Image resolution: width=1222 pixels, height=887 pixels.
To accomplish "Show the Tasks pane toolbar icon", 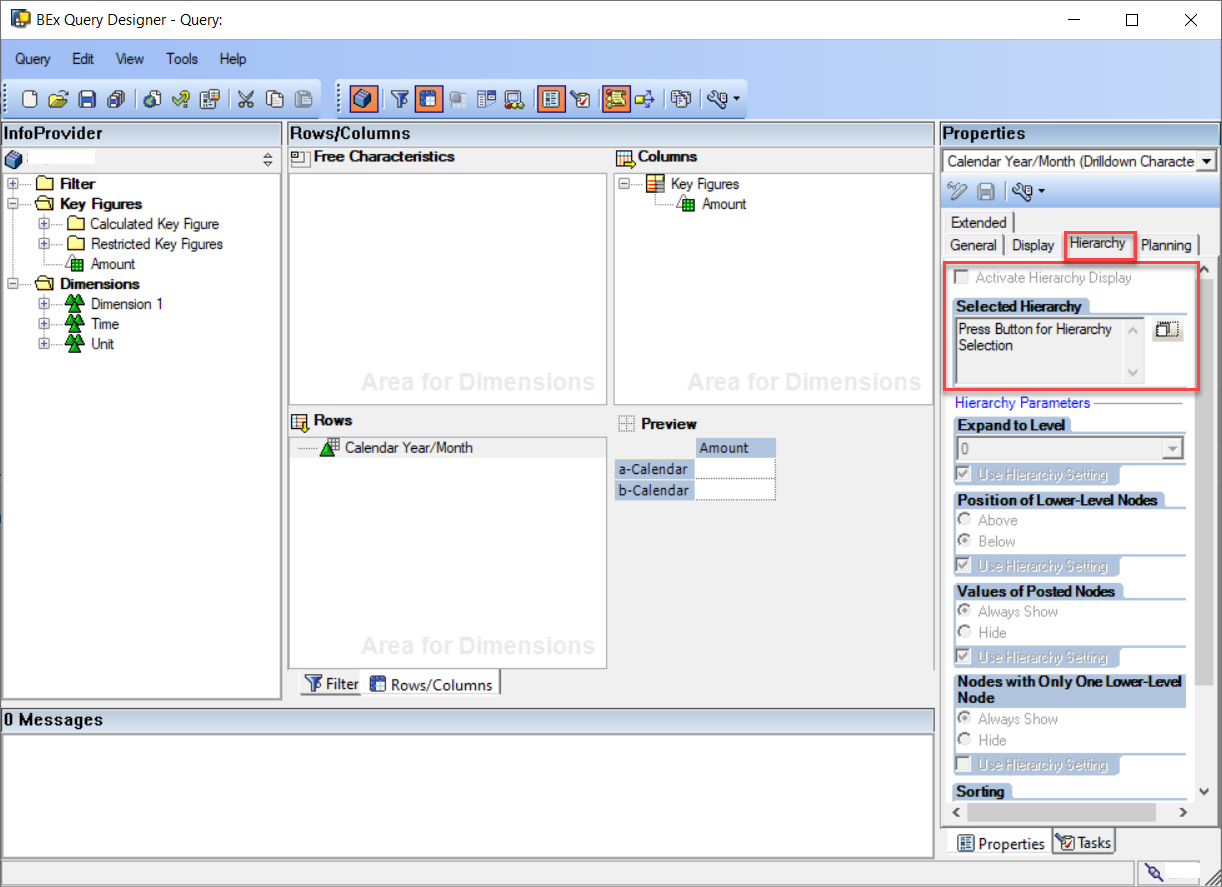I will click(x=580, y=99).
